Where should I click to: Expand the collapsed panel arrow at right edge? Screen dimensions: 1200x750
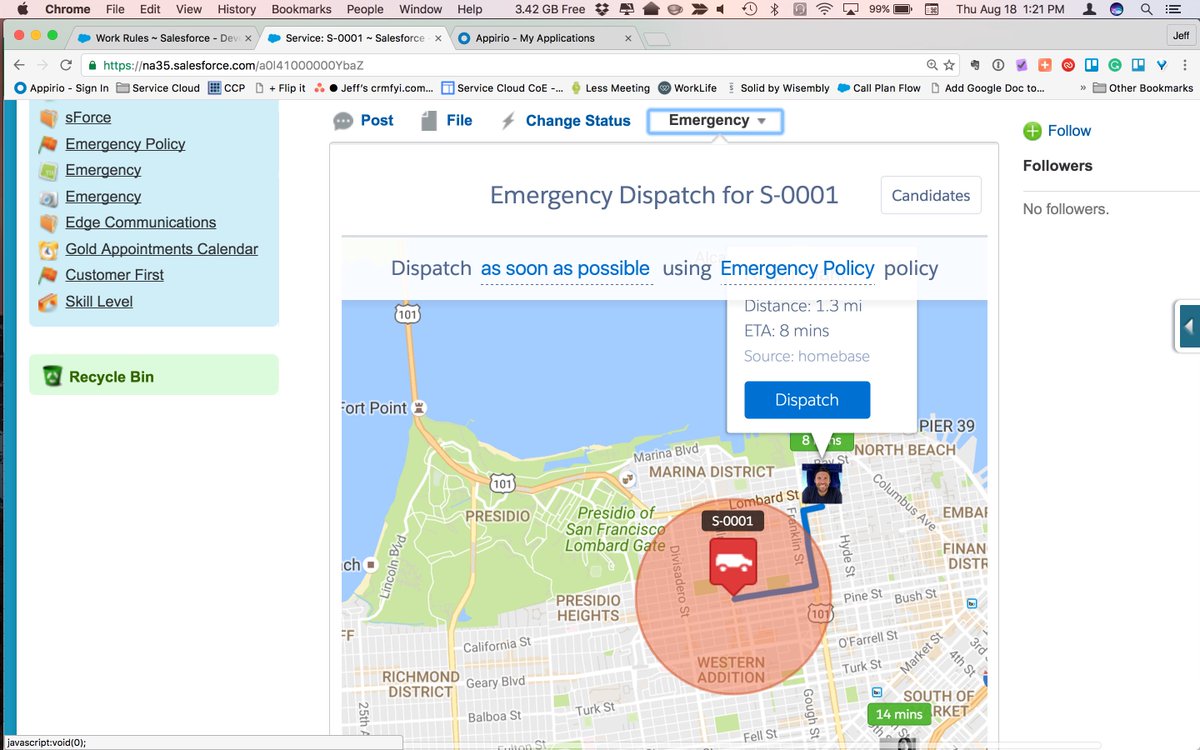pyautogui.click(x=1188, y=326)
